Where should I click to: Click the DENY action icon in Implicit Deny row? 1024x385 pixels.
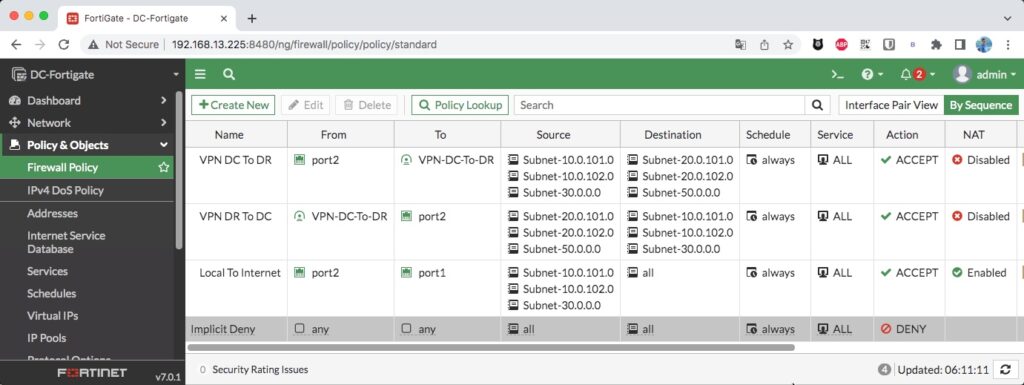tap(886, 329)
